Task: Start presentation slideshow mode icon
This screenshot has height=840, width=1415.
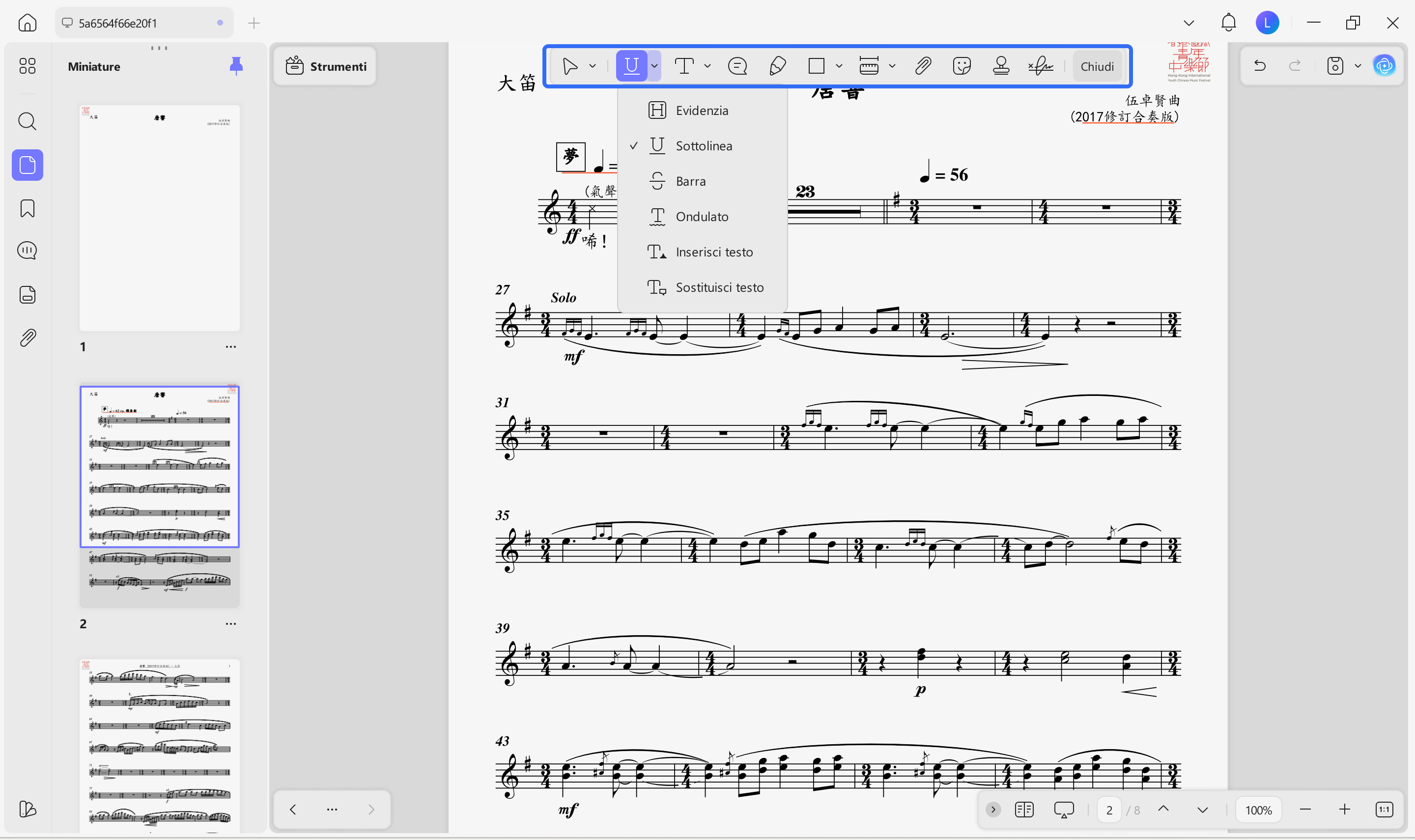Action: [1064, 810]
